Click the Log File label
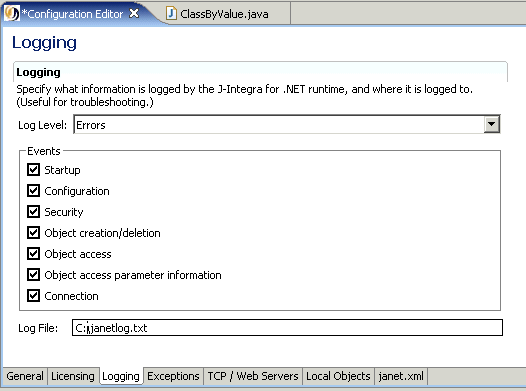526x391 pixels. [38, 328]
